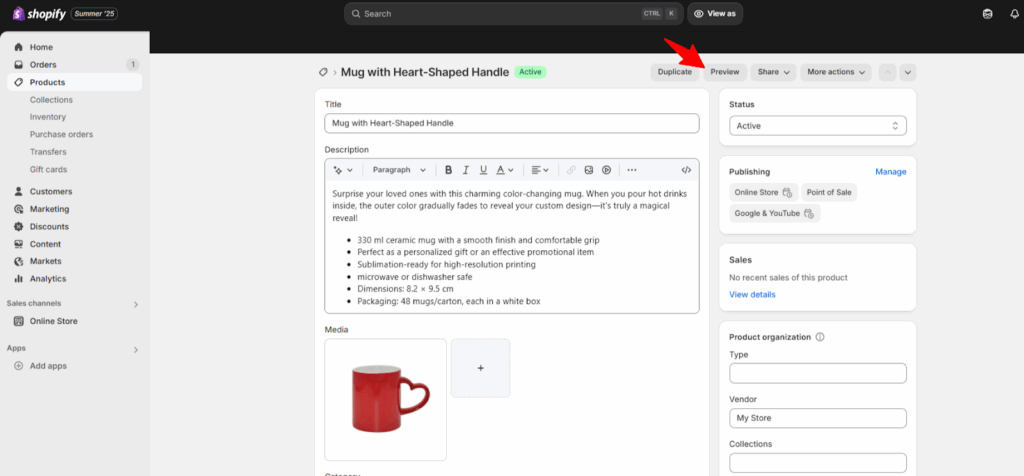
Task: Open Orders in the sidebar
Action: tap(43, 65)
